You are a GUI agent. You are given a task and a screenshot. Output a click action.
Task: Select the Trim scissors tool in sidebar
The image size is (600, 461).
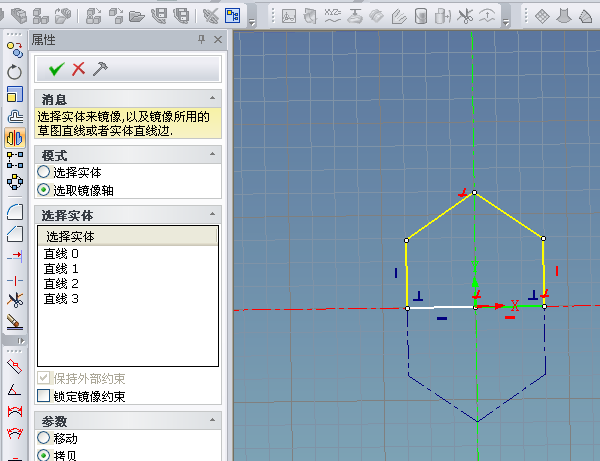click(14, 300)
